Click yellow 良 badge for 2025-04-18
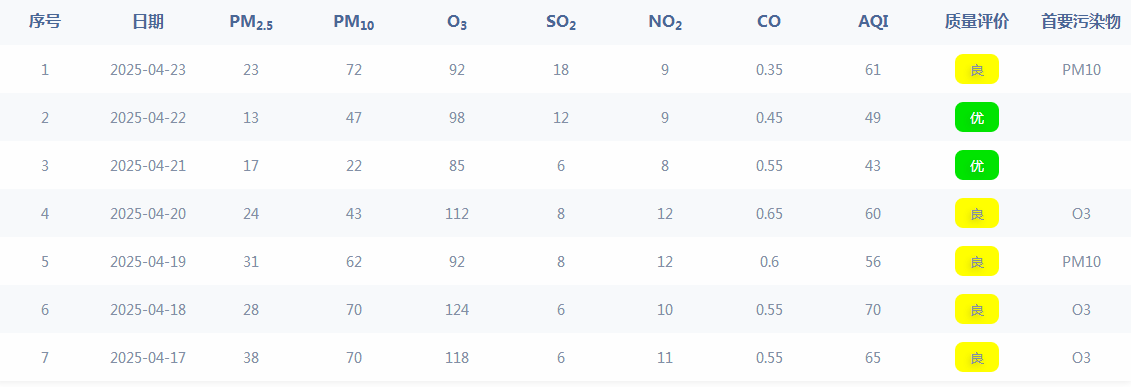Viewport: 1131px width, 387px height. (x=977, y=309)
